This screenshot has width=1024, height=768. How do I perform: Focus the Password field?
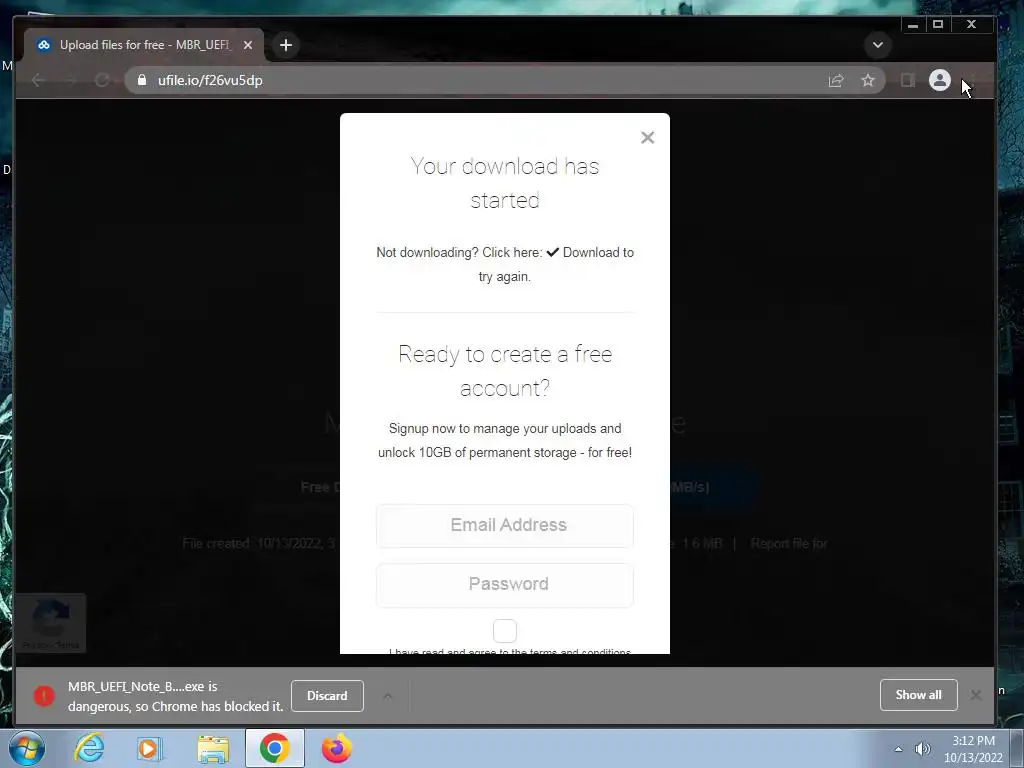click(505, 584)
